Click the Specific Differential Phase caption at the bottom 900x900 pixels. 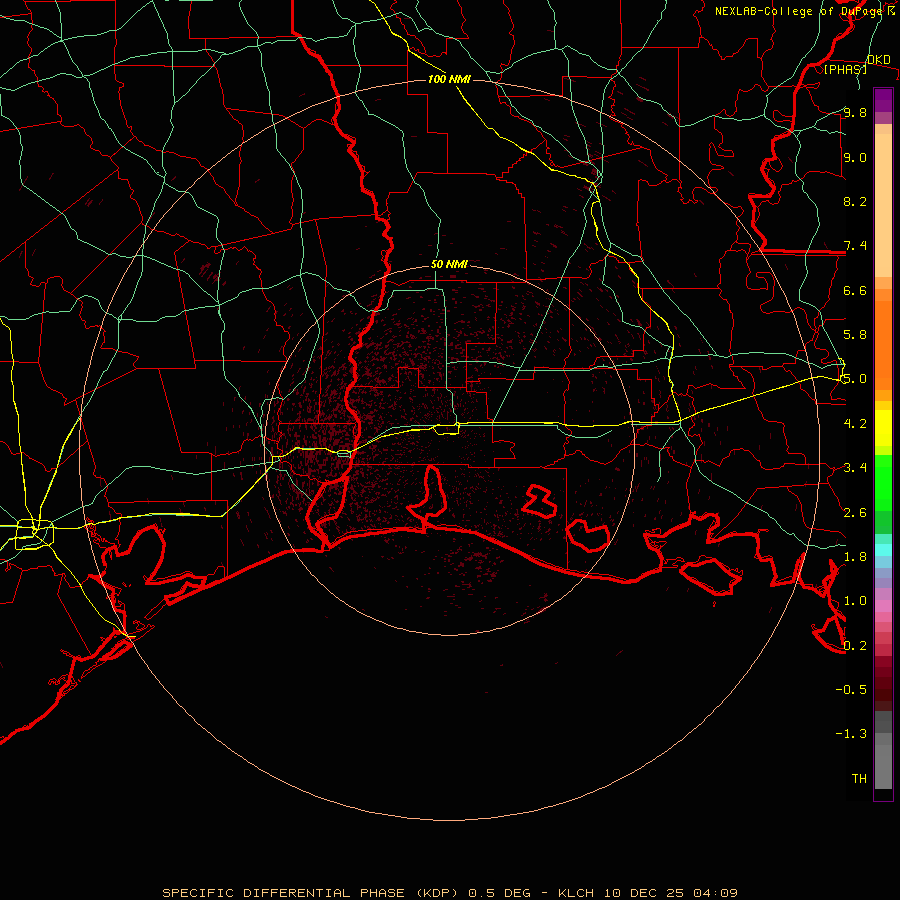(449, 893)
